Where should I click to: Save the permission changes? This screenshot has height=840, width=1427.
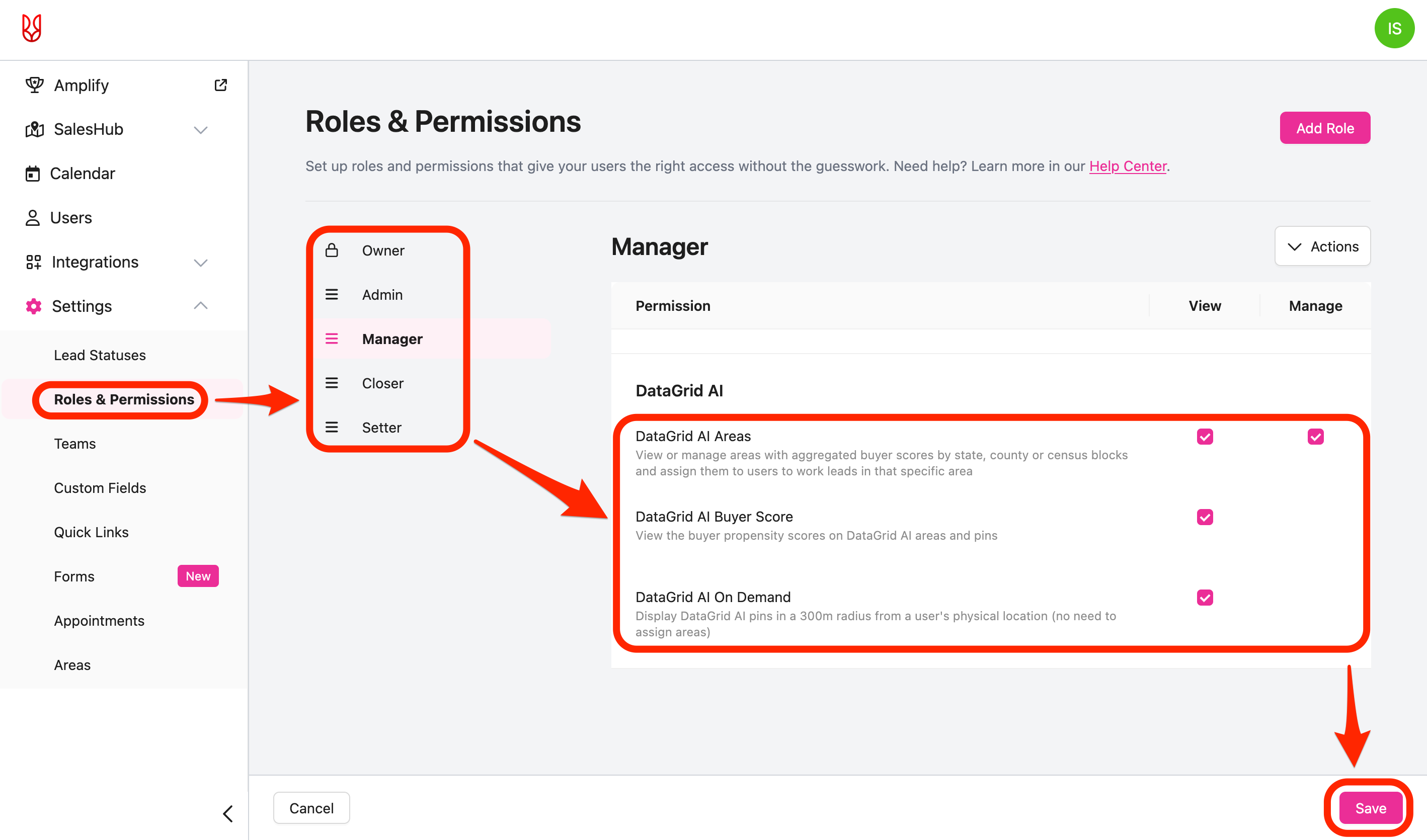point(1370,808)
